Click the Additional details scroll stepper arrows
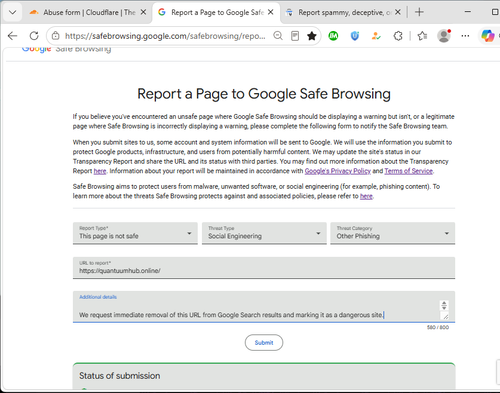500x393 pixels. [444, 305]
